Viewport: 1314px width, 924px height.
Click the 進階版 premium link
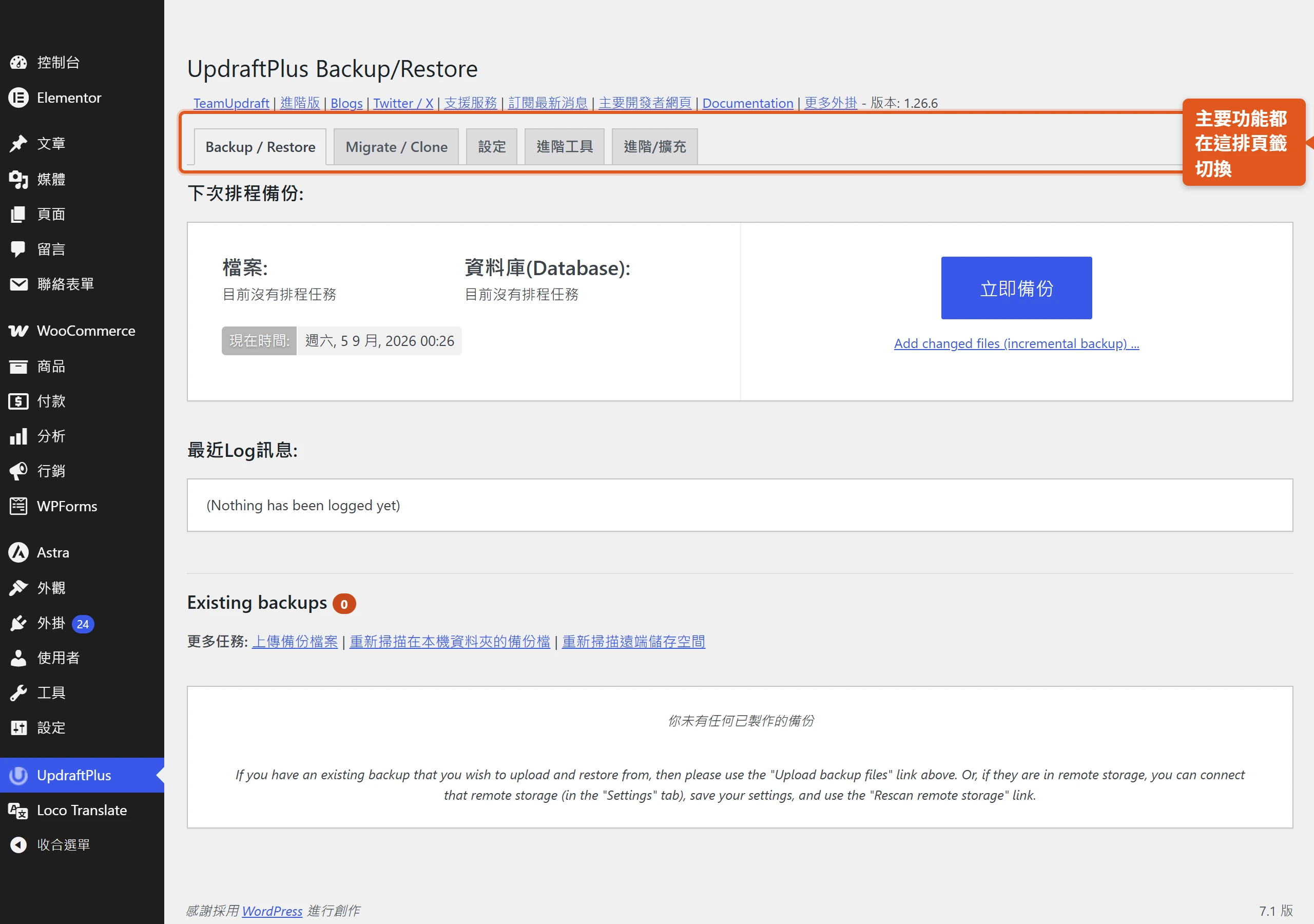pos(300,103)
